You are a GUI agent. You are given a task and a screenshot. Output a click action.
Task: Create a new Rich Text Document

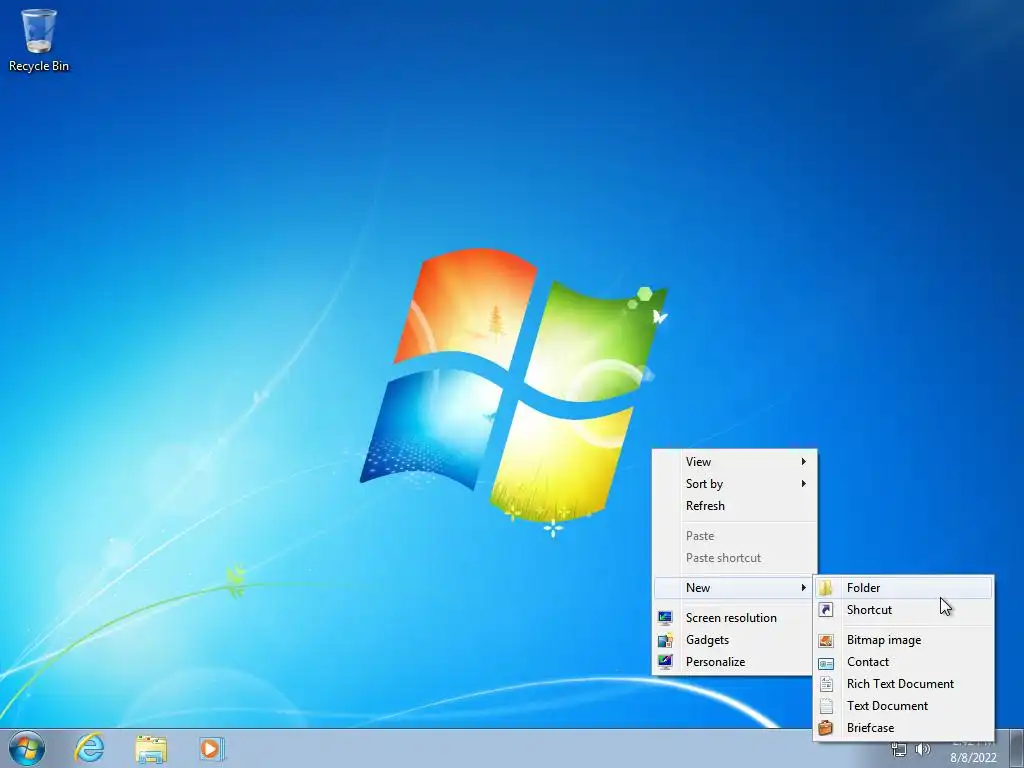904,684
